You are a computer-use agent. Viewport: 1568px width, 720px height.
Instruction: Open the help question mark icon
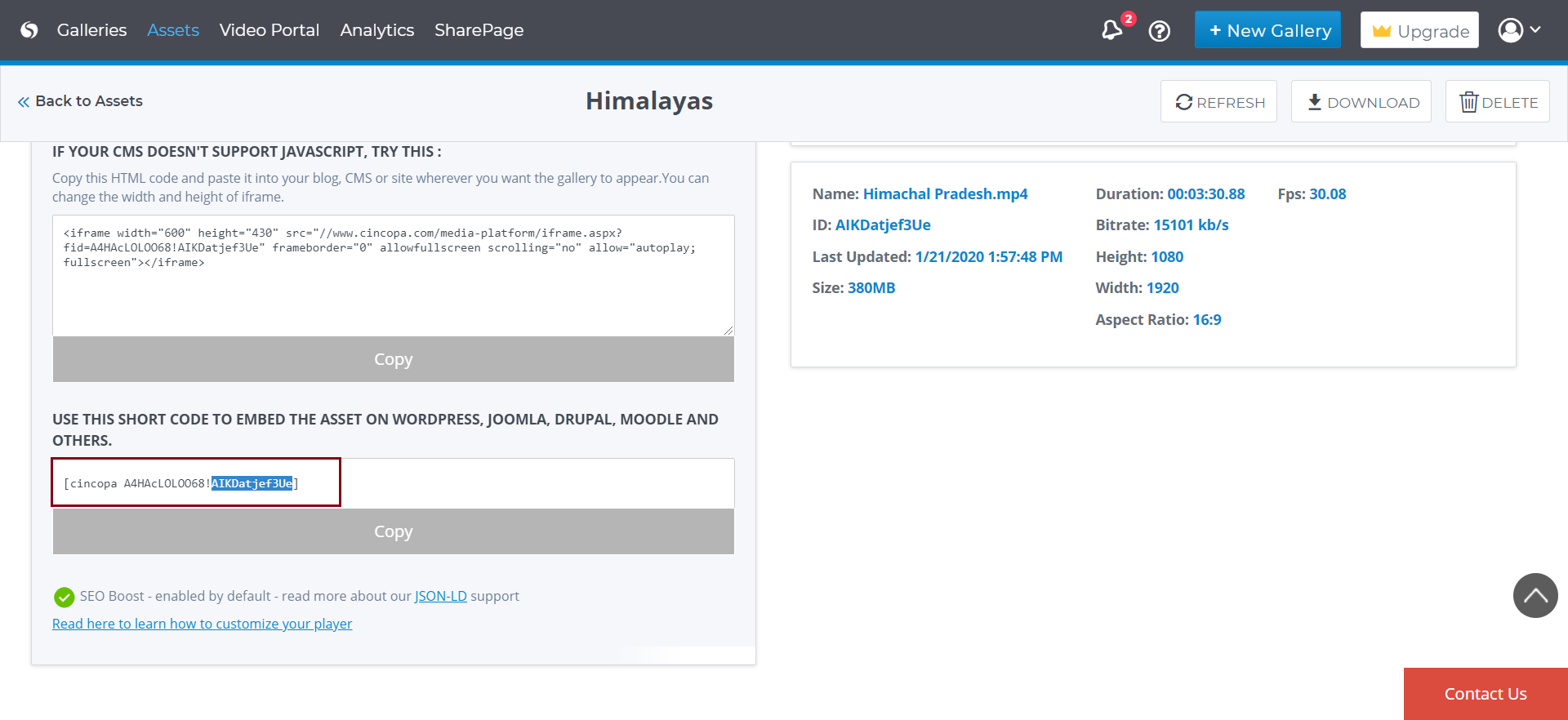1159,31
